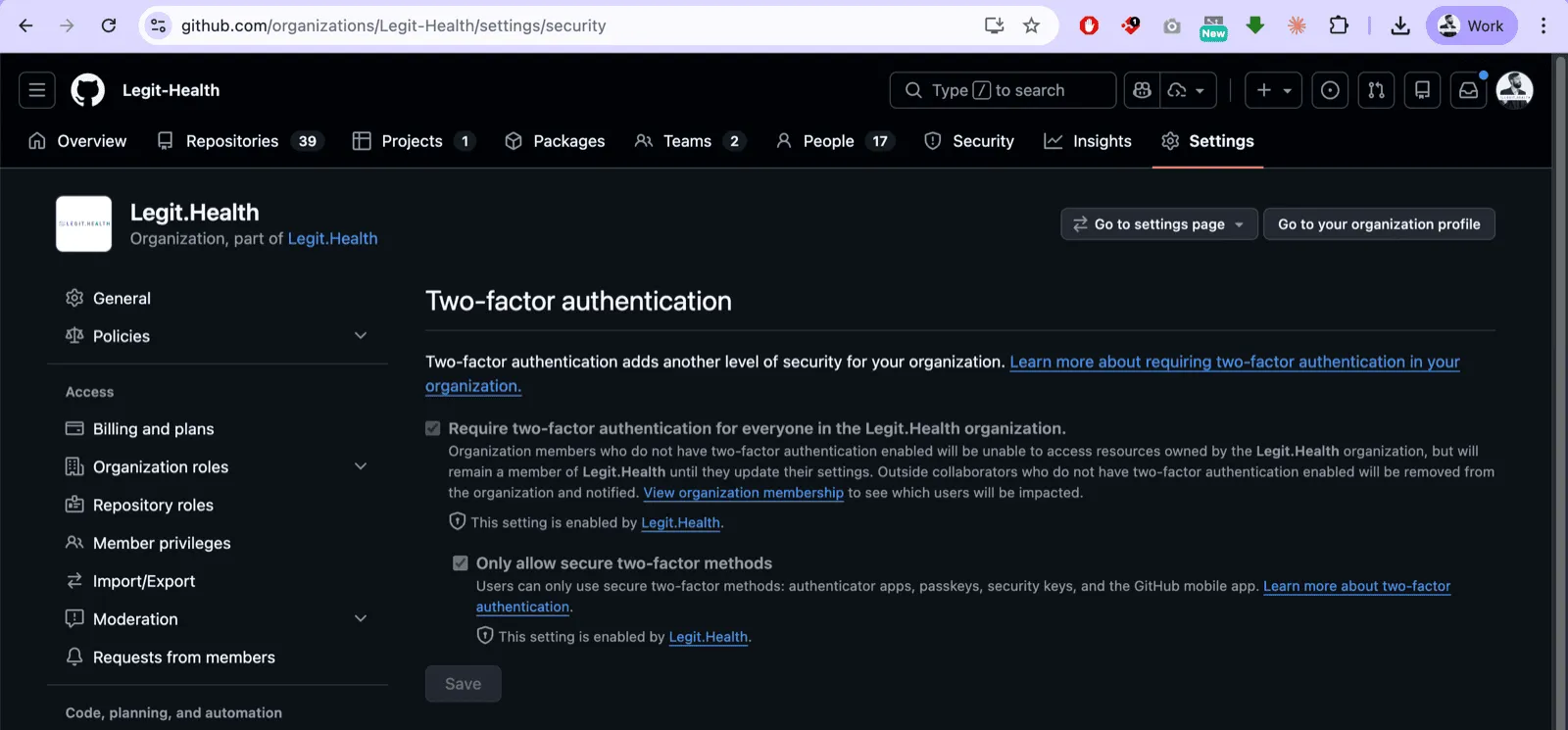This screenshot has width=1568, height=730.
Task: Toggle Require two-factor authentication checkbox
Action: coord(433,428)
